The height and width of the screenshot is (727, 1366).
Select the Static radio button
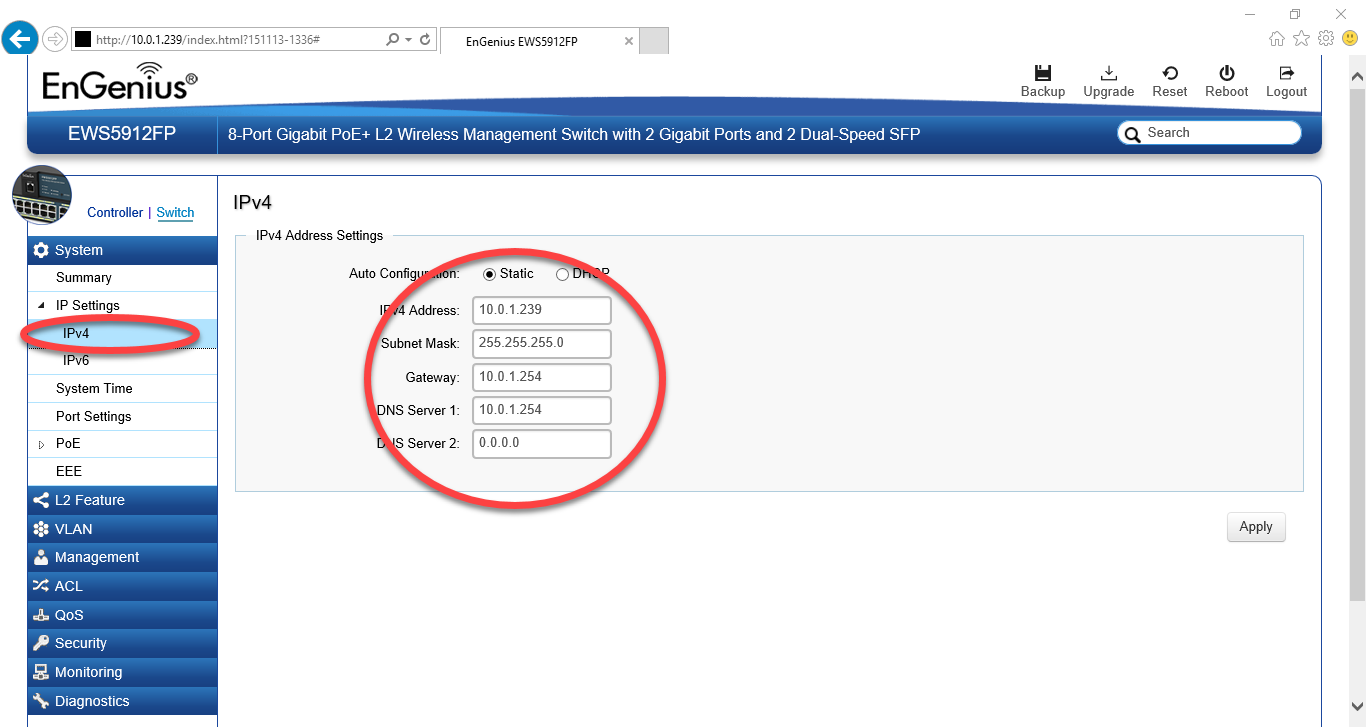tap(490, 274)
